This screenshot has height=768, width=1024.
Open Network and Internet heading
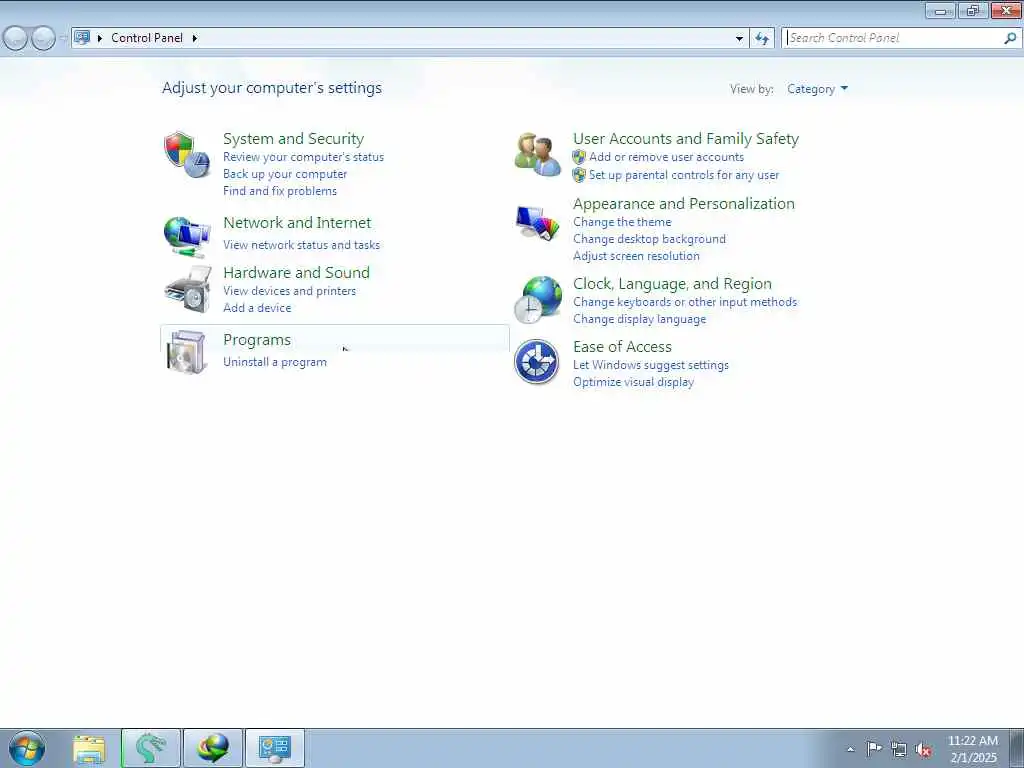pyautogui.click(x=297, y=223)
